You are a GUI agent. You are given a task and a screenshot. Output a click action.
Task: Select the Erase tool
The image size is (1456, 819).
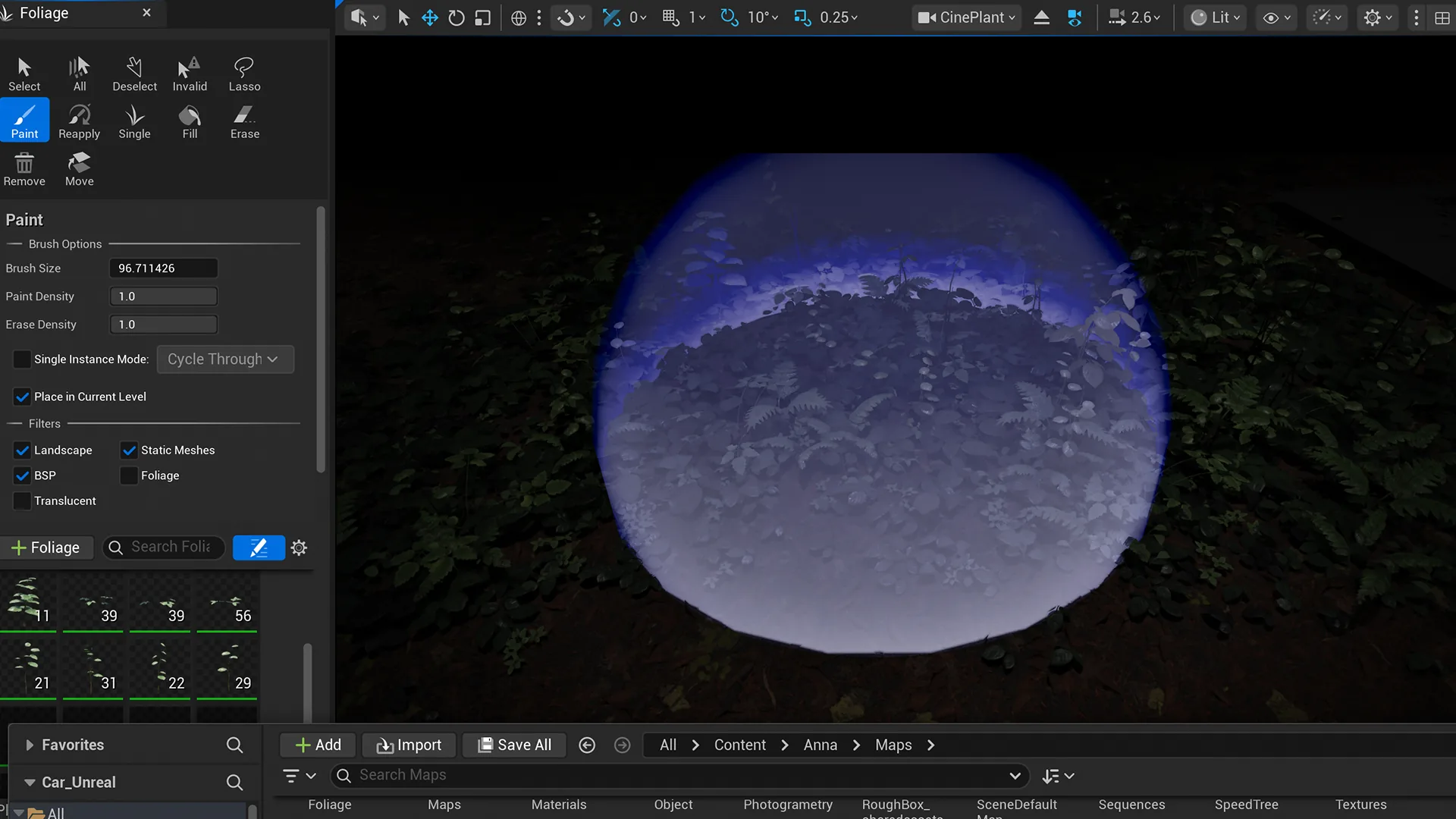244,121
